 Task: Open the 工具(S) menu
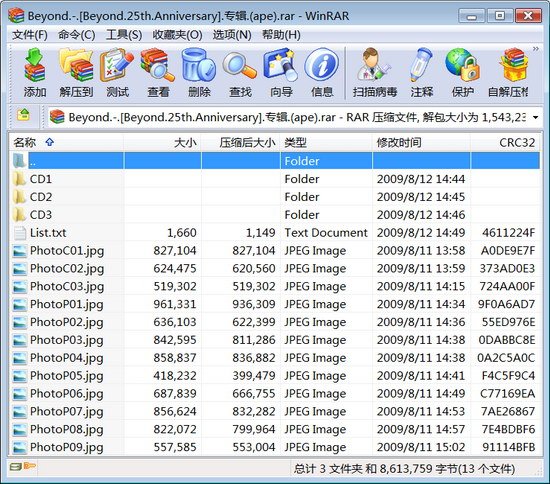[x=124, y=35]
